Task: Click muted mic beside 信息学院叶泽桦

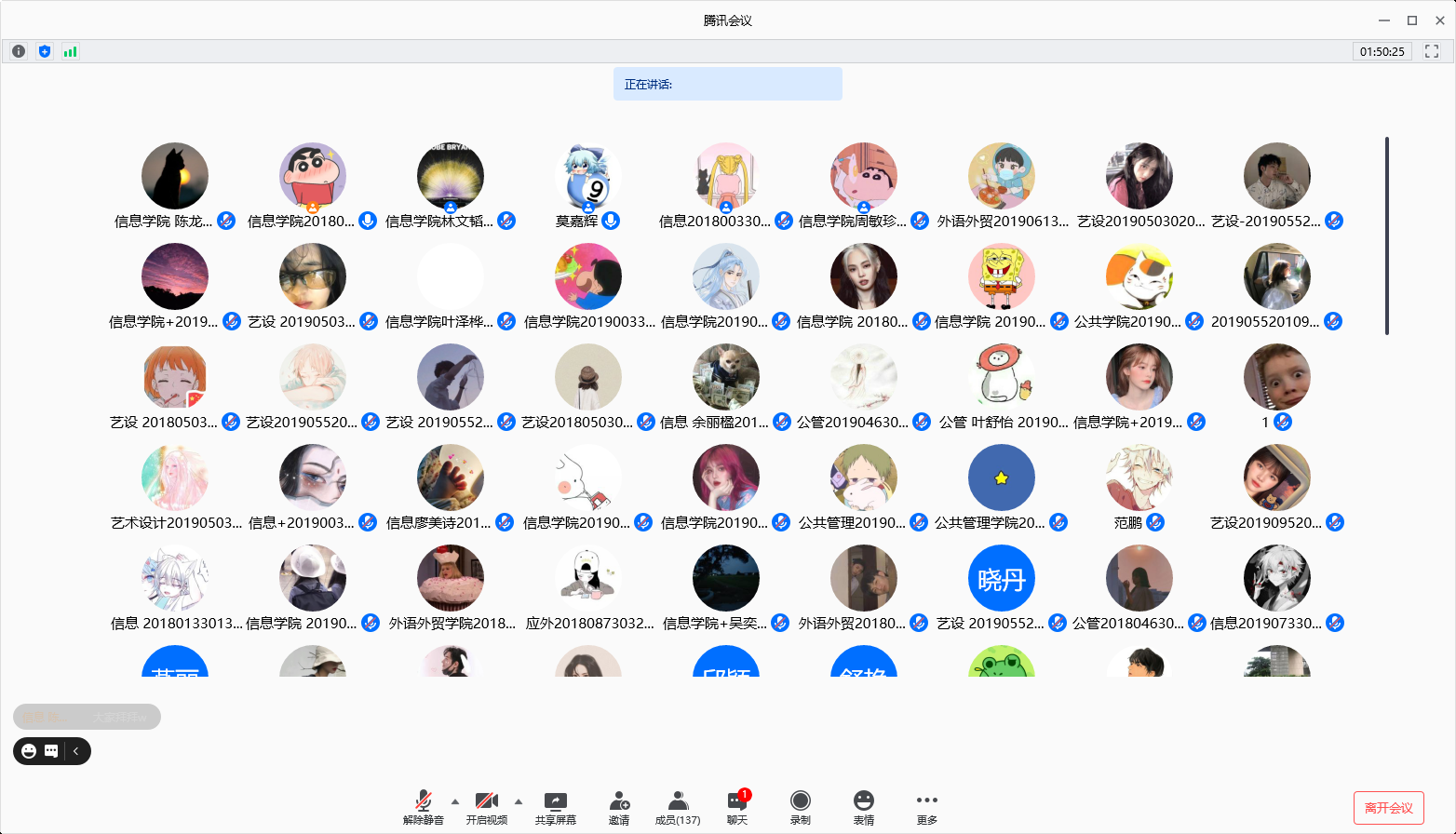Action: coord(506,321)
